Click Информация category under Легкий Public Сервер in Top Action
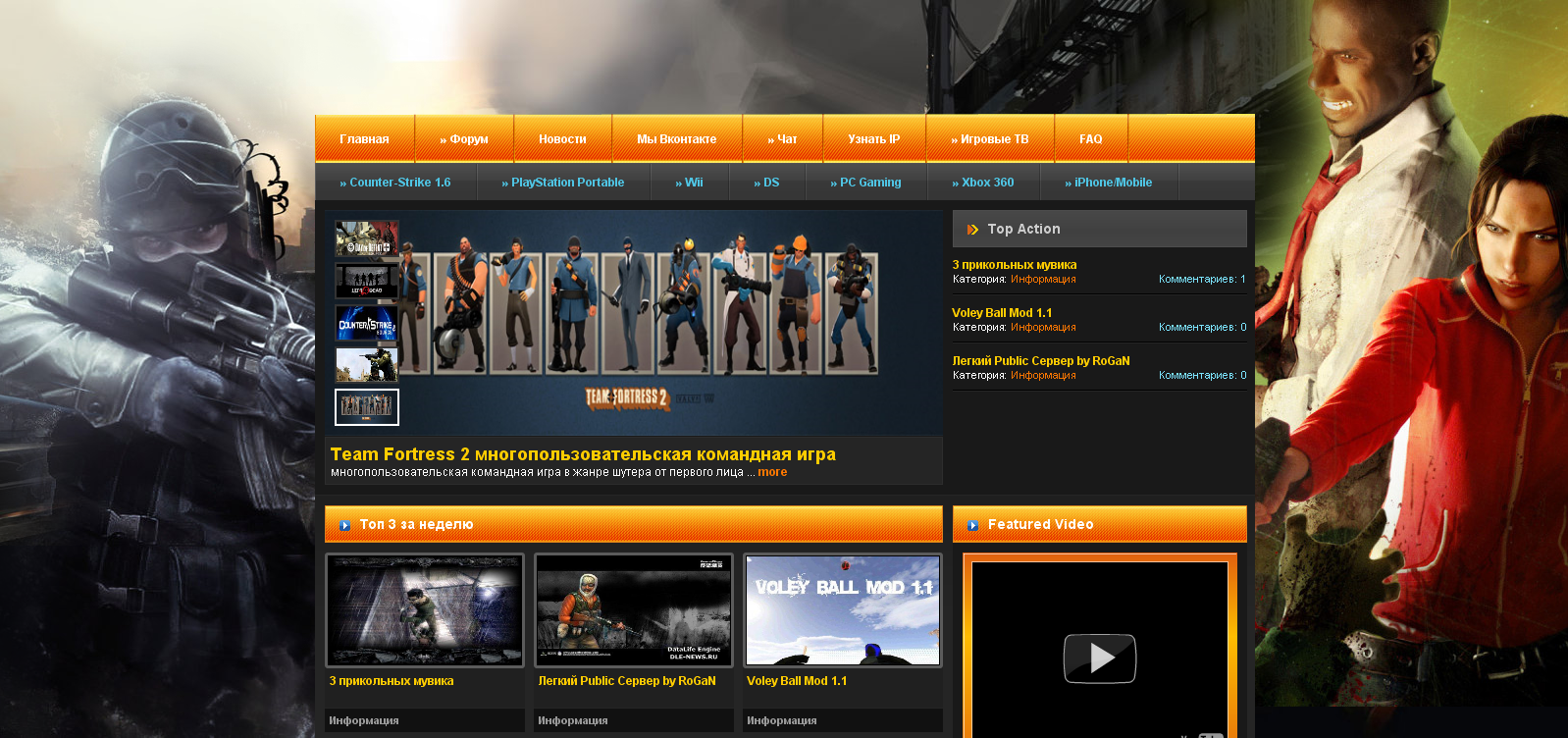1568x738 pixels. point(1043,376)
